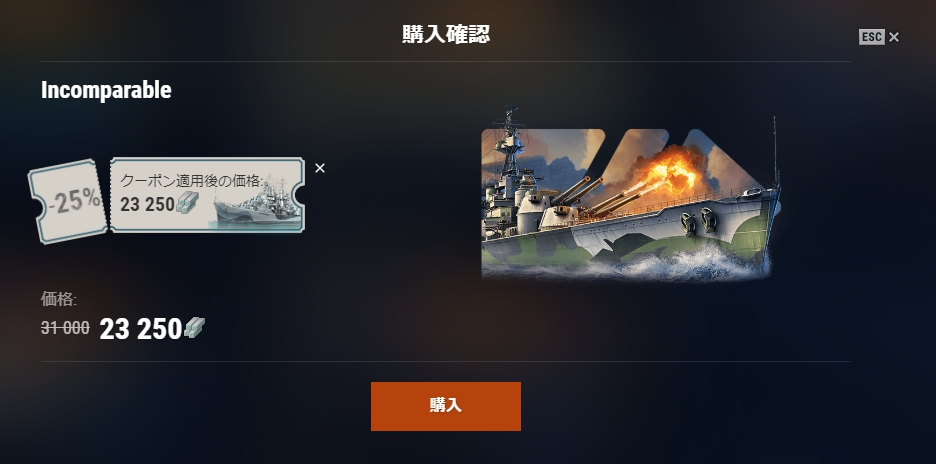This screenshot has width=936, height=464.
Task: Click the クーポン適用後の価格 coupon label
Action: pos(192,180)
